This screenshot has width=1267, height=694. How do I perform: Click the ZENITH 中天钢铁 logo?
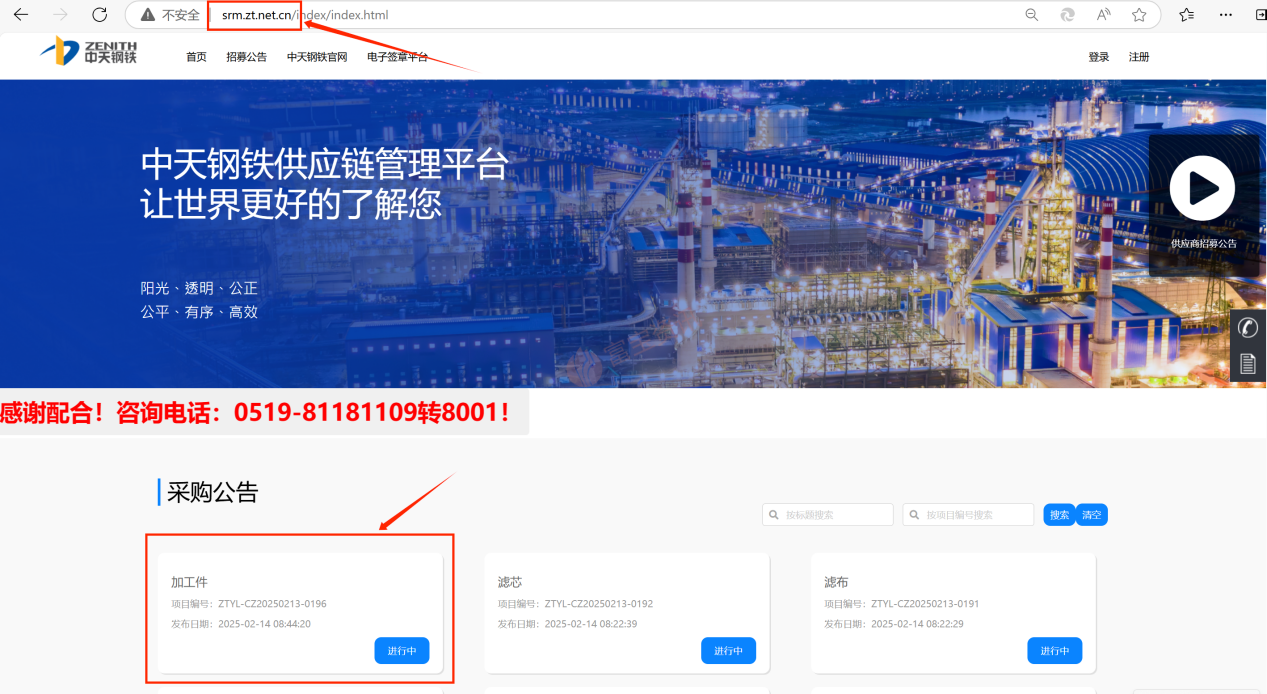point(89,52)
